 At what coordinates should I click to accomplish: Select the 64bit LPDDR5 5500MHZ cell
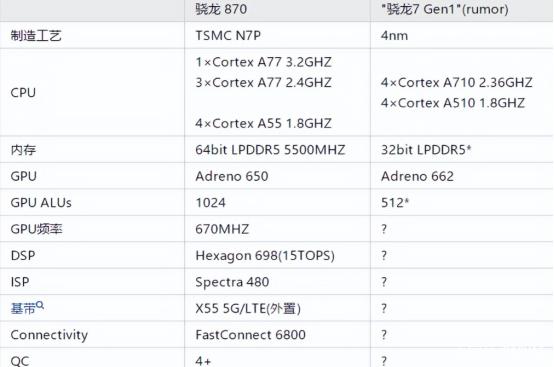click(x=270, y=150)
